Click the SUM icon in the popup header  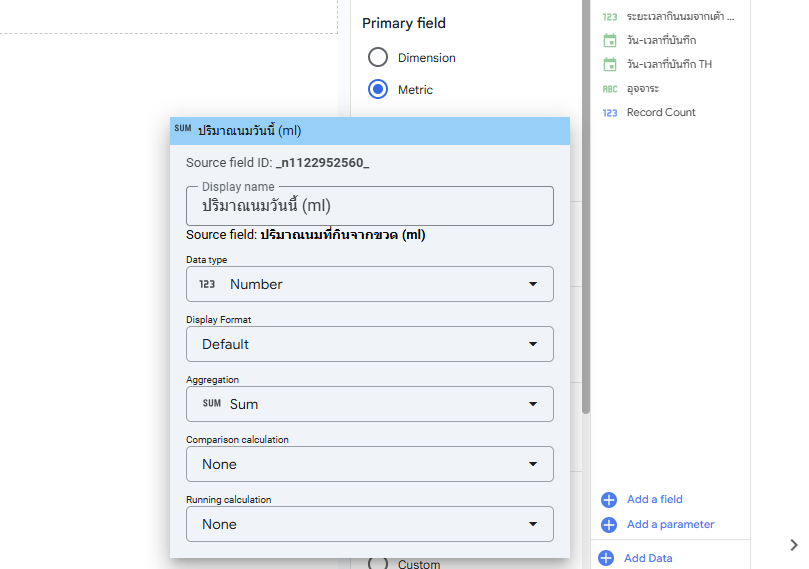coord(182,129)
